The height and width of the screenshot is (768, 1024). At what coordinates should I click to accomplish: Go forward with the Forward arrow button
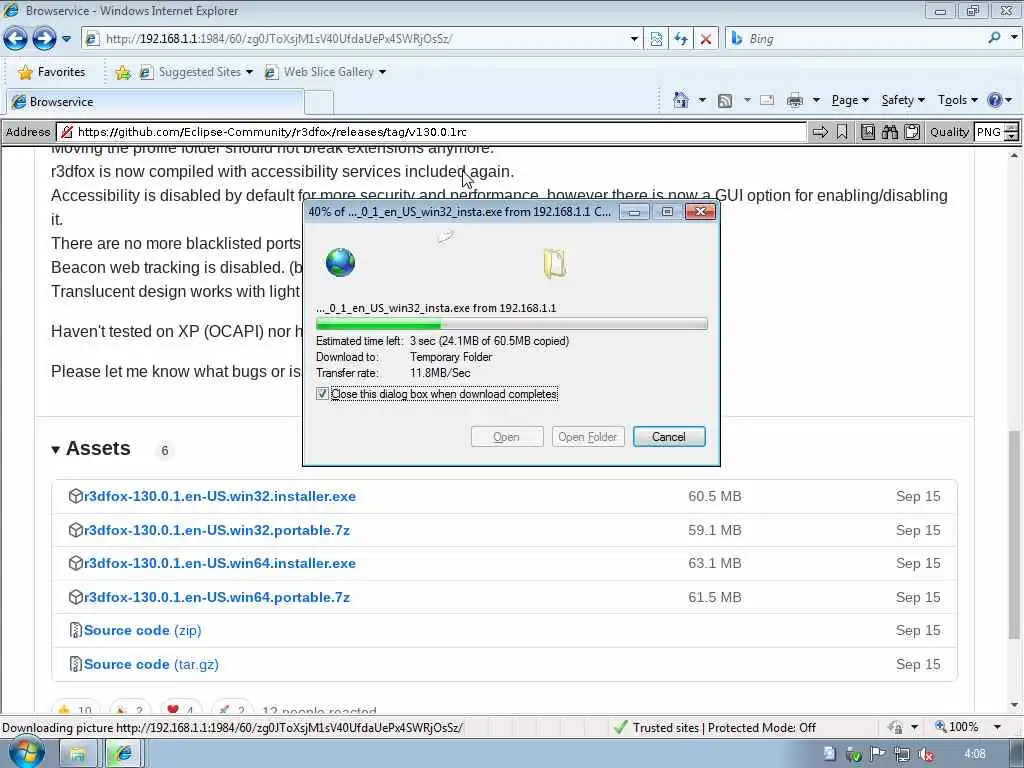pyautogui.click(x=44, y=39)
